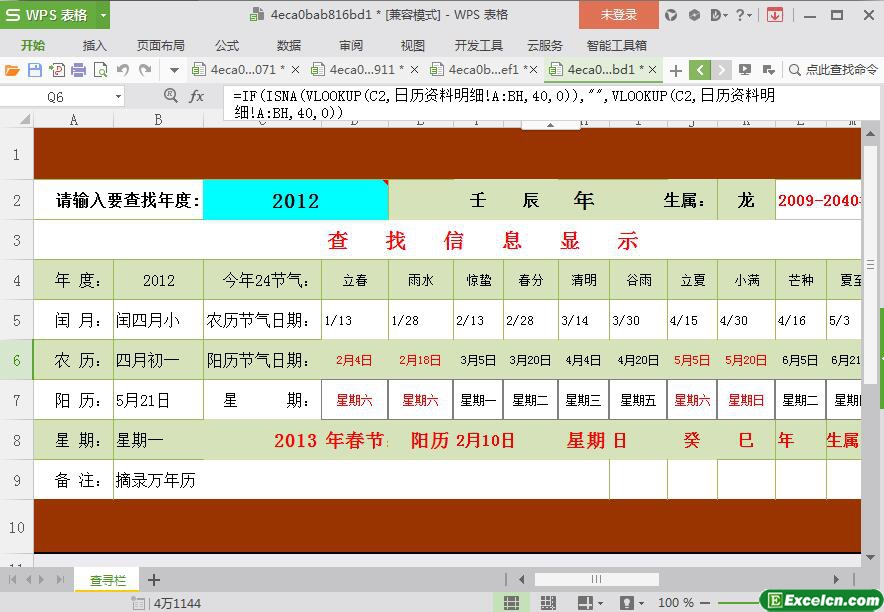Open the insert function fx button
Screen dimensions: 884x612
196,96
